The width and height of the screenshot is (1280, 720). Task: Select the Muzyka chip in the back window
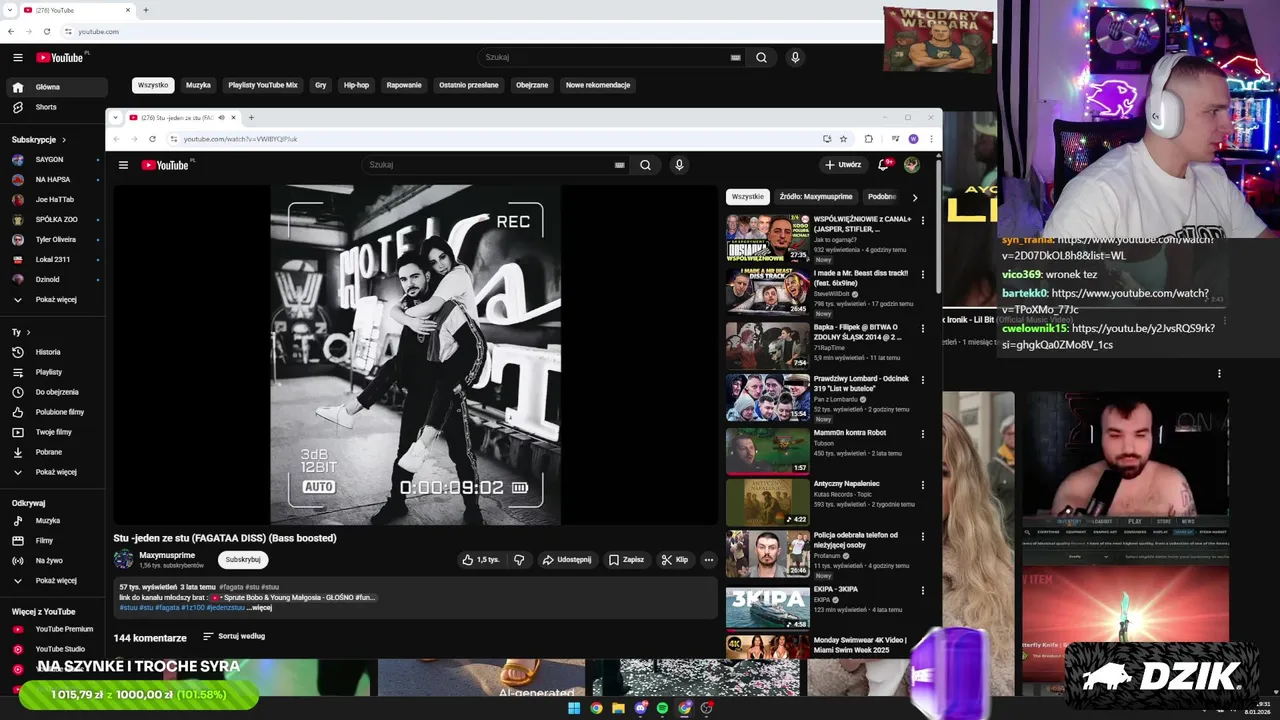click(x=198, y=85)
